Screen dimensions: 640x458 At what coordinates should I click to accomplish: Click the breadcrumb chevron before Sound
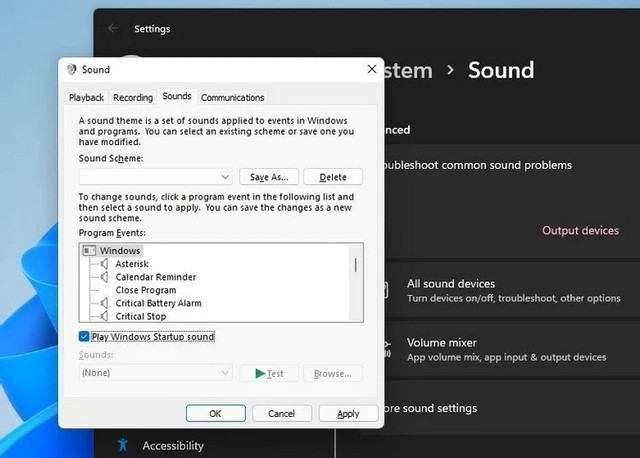point(450,70)
